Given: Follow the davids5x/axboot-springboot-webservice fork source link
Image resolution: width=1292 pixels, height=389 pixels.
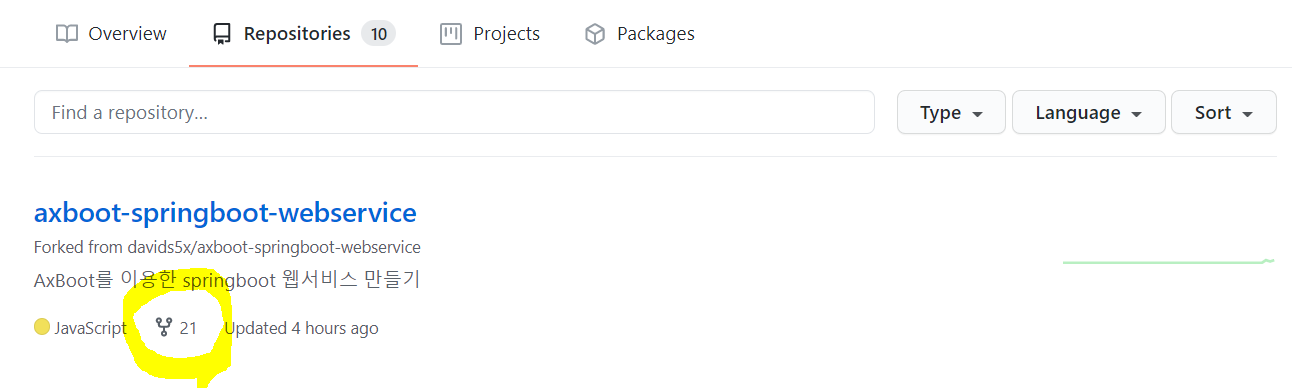Looking at the screenshot, I should point(274,247).
